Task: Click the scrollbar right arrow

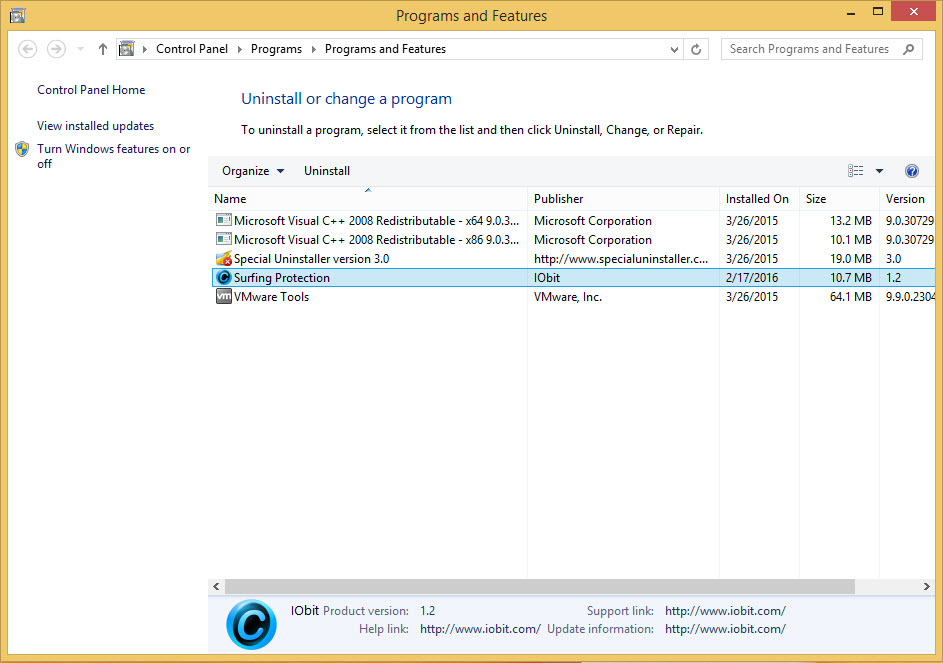Action: pyautogui.click(x=927, y=586)
